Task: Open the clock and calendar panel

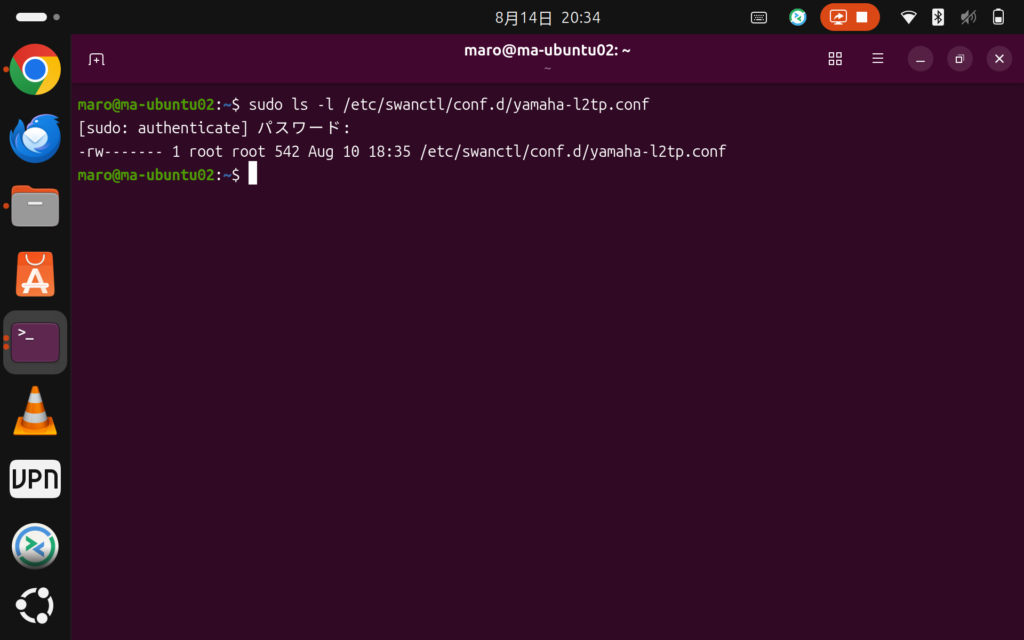Action: coord(547,18)
